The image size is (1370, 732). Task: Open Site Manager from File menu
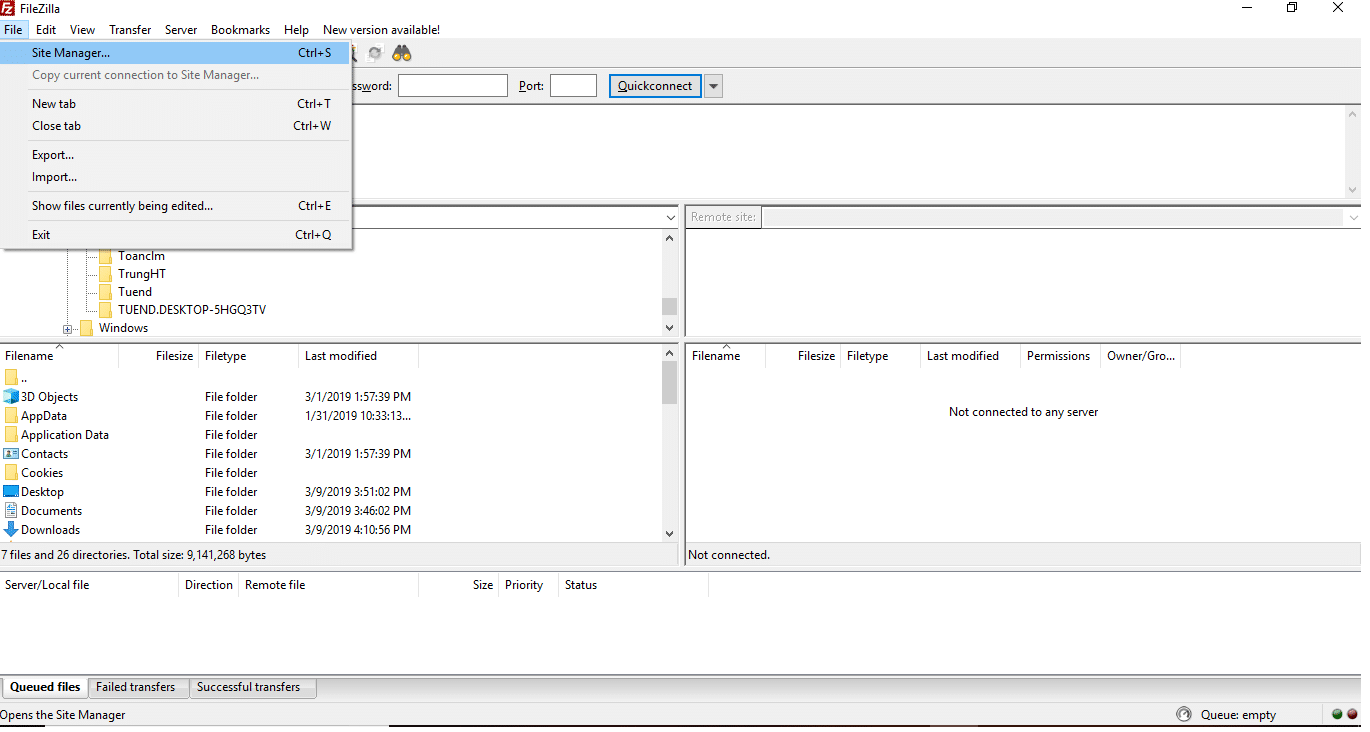175,53
